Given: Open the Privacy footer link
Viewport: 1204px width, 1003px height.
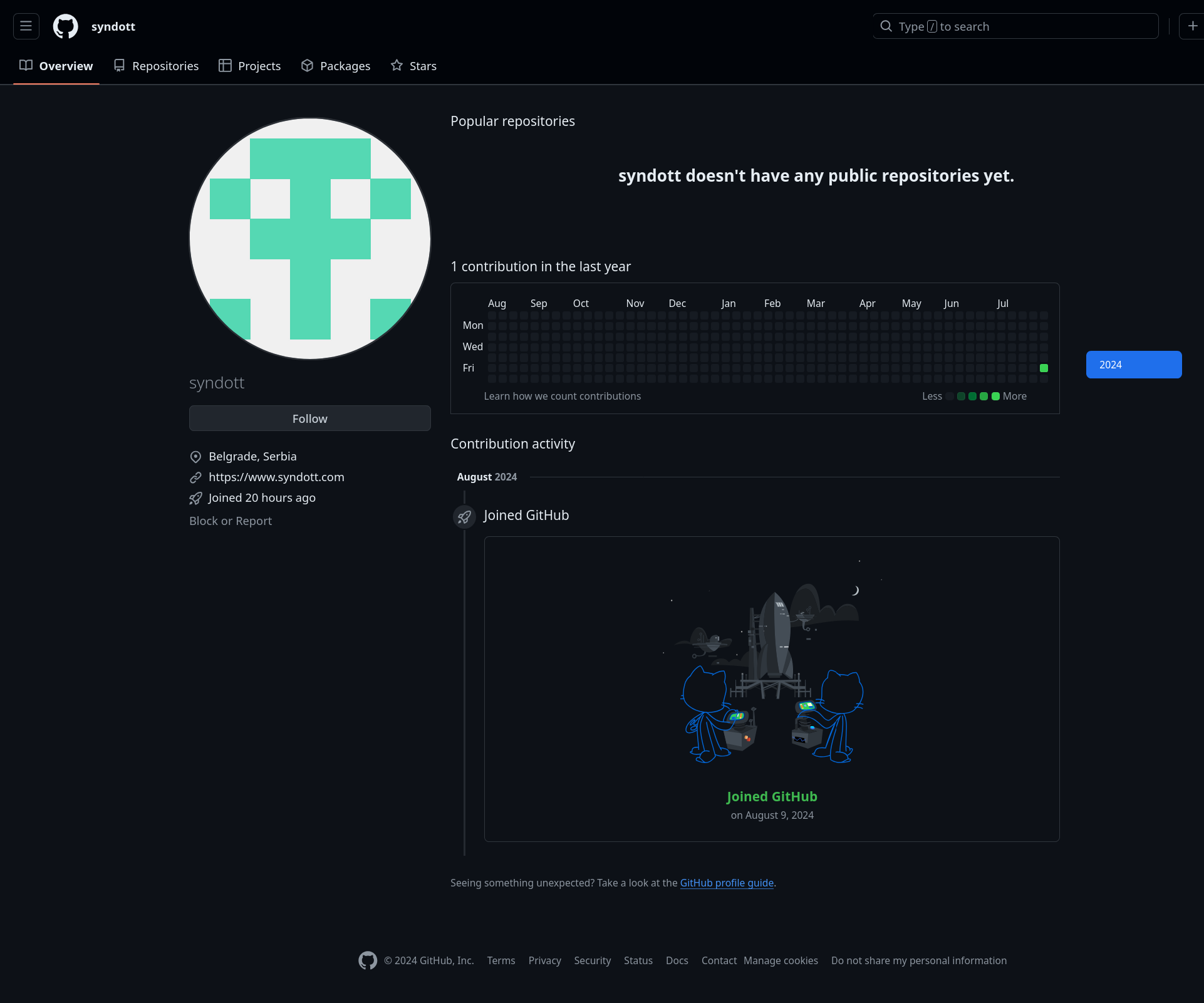Looking at the screenshot, I should (544, 960).
